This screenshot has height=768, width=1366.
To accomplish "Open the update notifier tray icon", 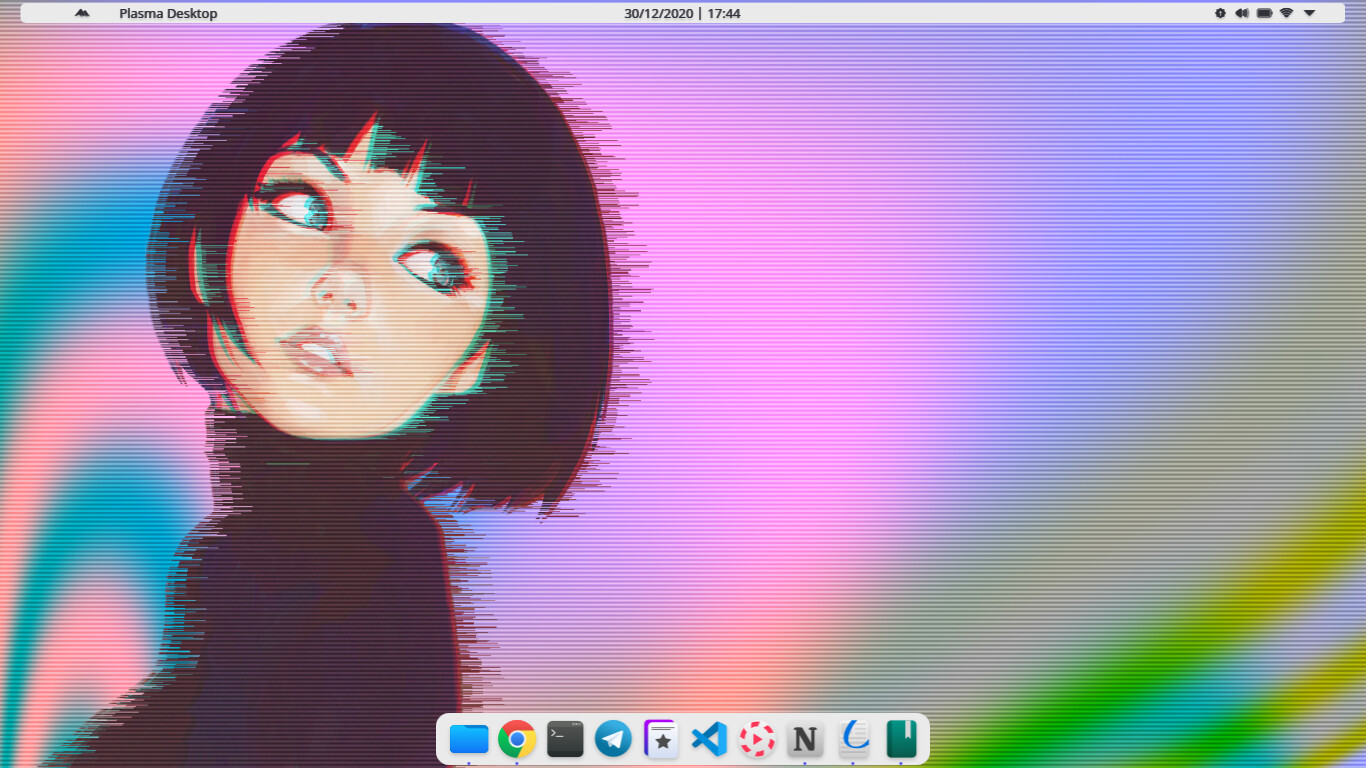I will coord(1220,13).
